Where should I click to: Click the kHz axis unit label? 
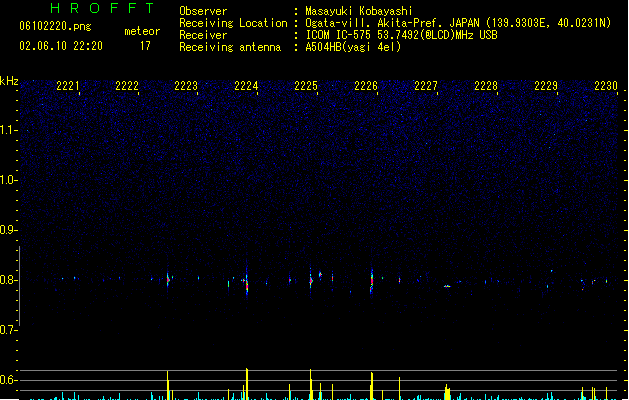point(9,81)
